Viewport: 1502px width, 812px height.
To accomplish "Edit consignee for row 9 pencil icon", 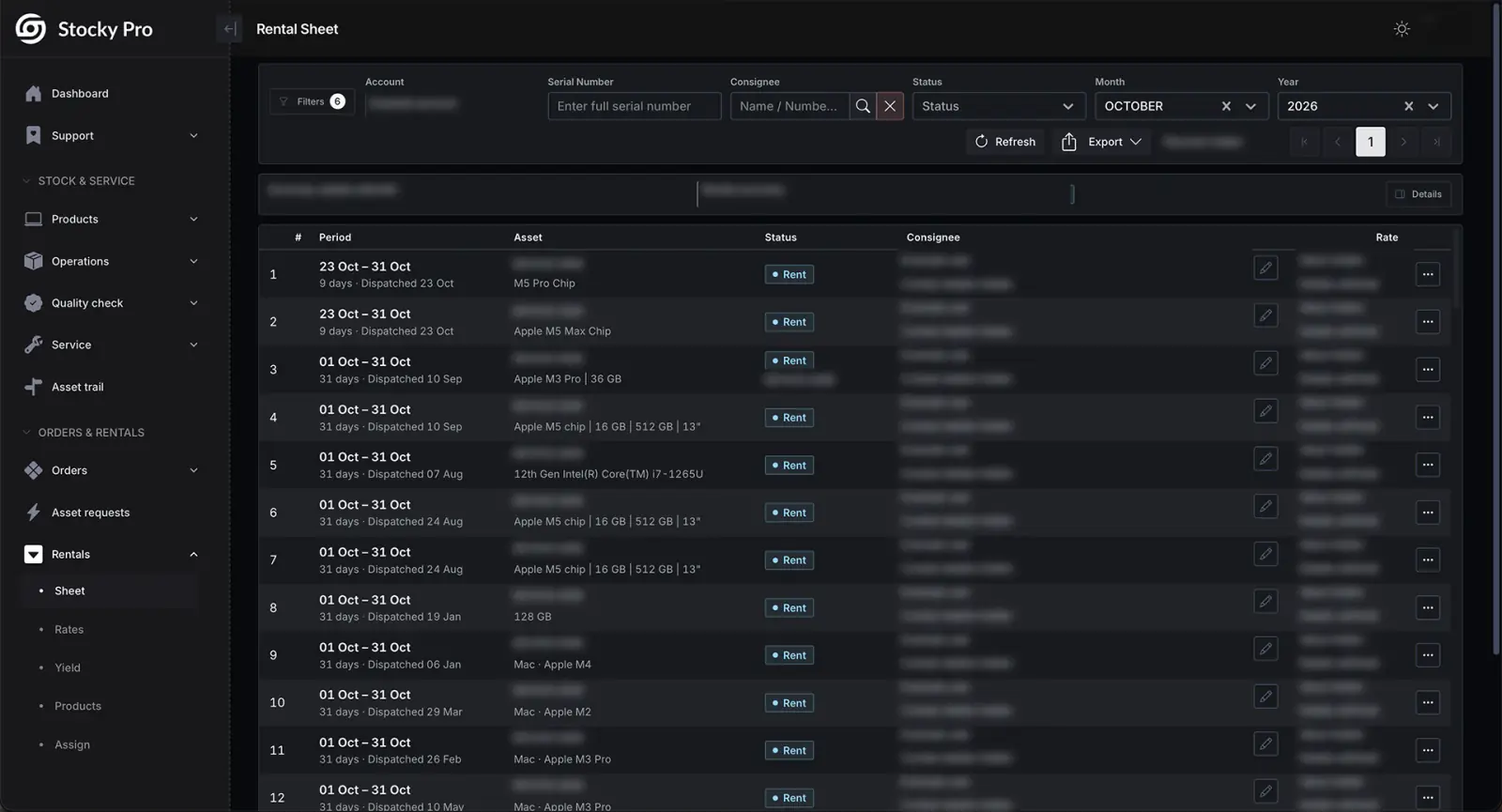I will click(x=1265, y=649).
